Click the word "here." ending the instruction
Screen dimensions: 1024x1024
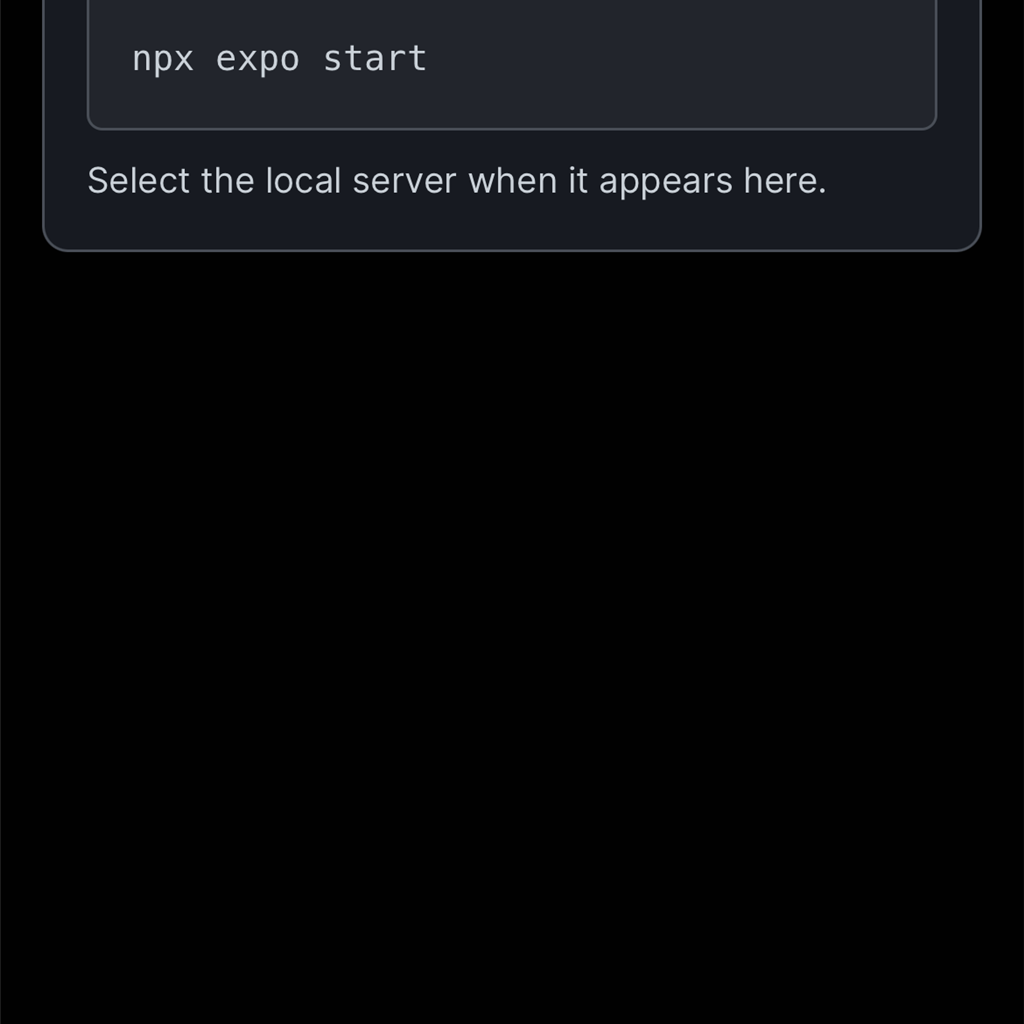pyautogui.click(x=784, y=180)
